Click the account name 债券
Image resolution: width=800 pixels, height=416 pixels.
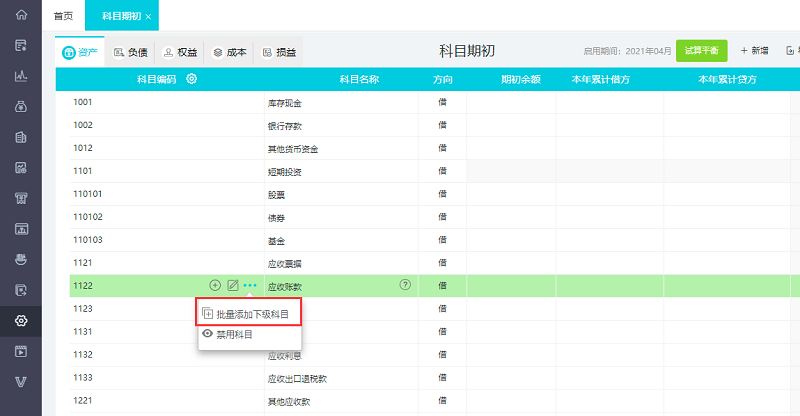277,218
